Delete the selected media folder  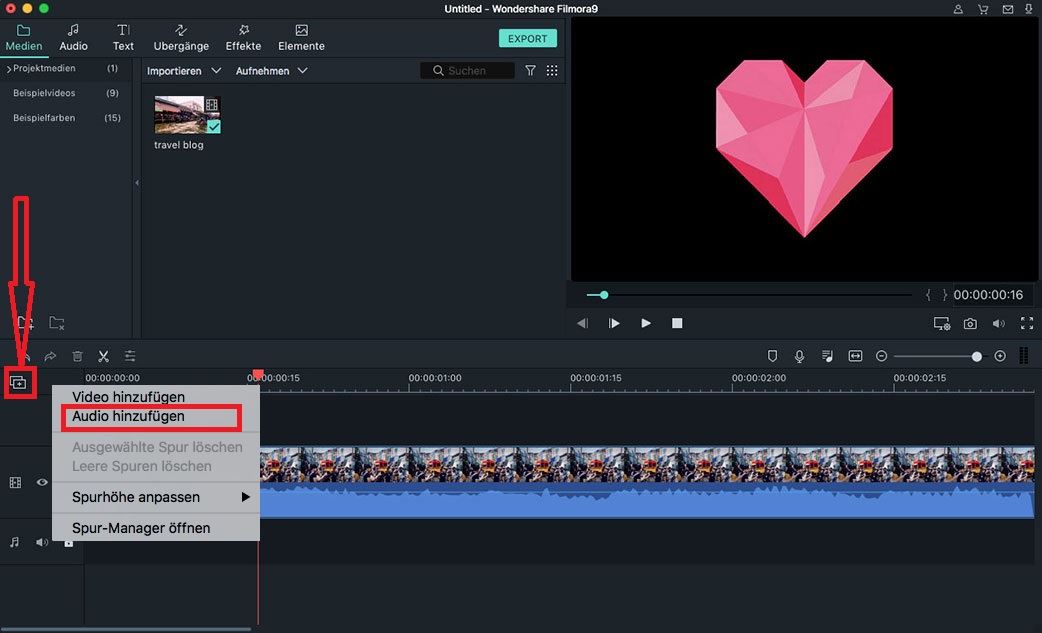click(57, 323)
